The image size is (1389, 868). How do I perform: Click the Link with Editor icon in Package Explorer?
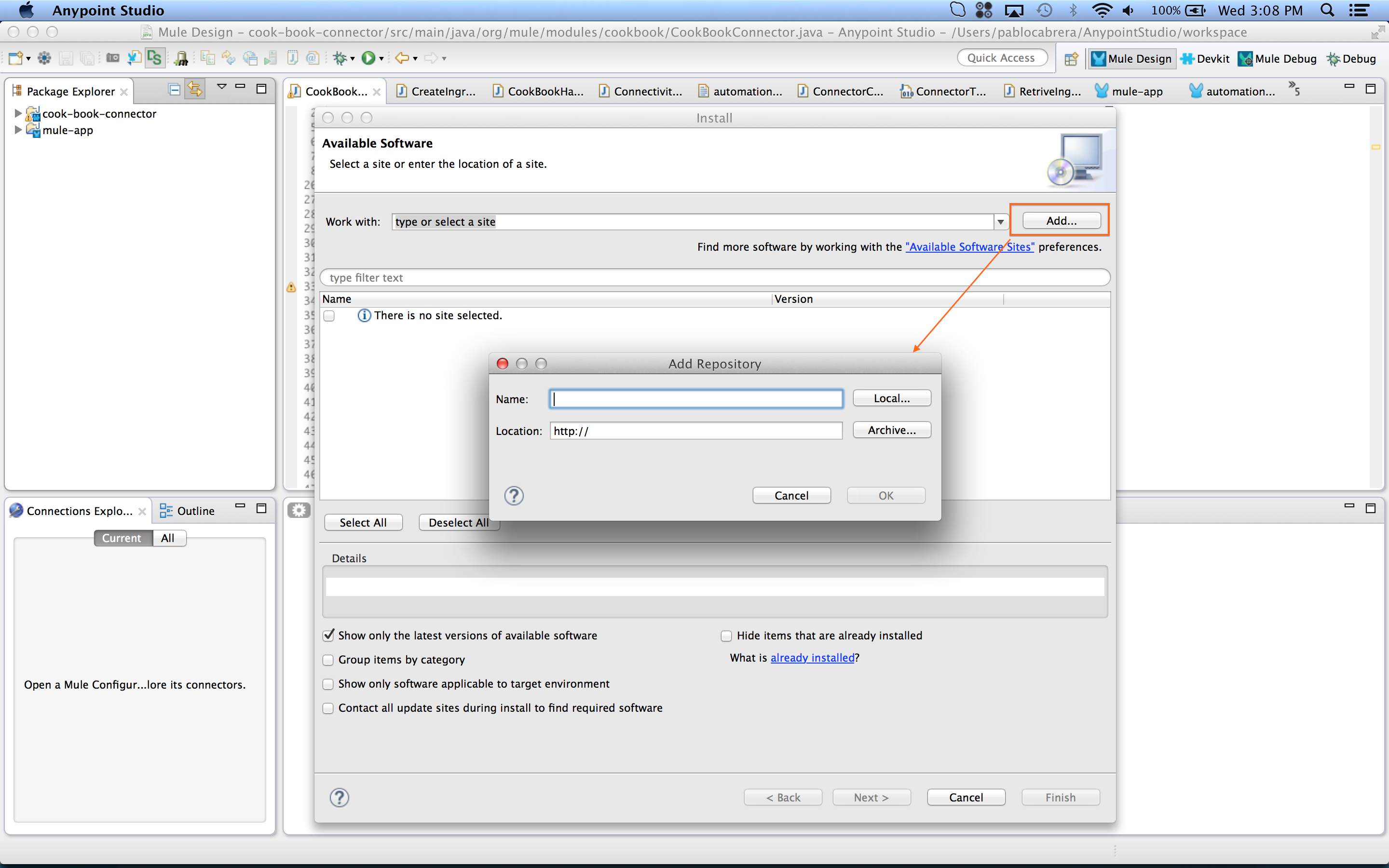pyautogui.click(x=194, y=89)
